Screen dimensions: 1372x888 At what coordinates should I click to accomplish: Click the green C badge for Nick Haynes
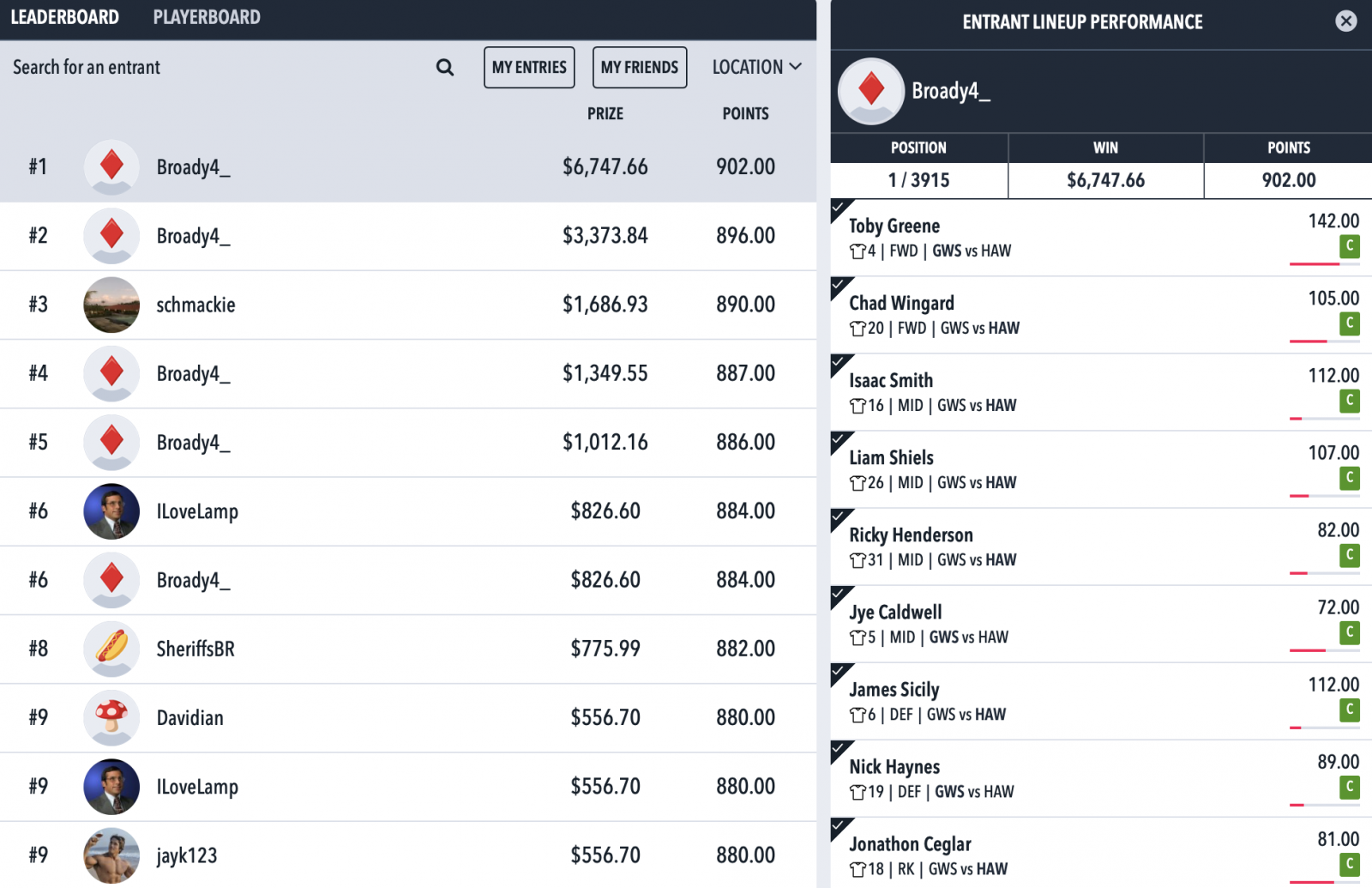pos(1350,787)
